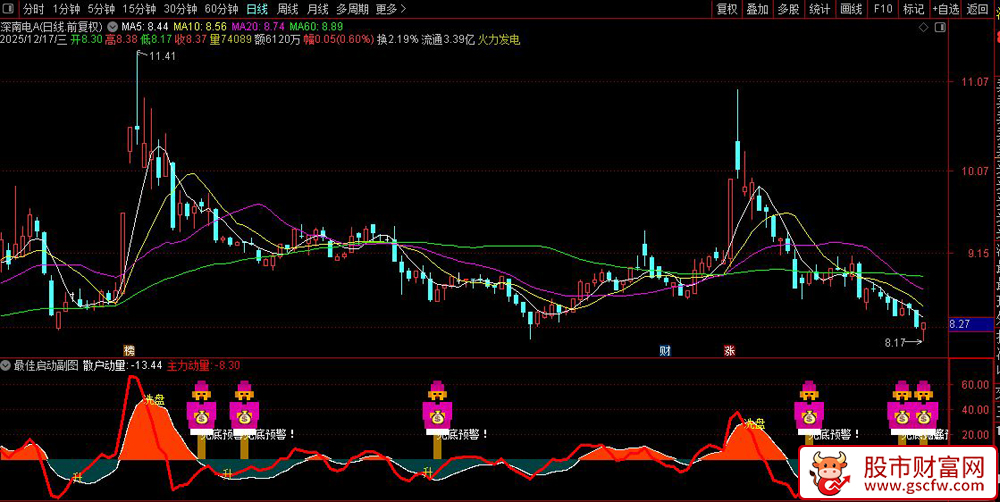Click the 标记 mark button
The width and height of the screenshot is (1000, 502).
(913, 9)
